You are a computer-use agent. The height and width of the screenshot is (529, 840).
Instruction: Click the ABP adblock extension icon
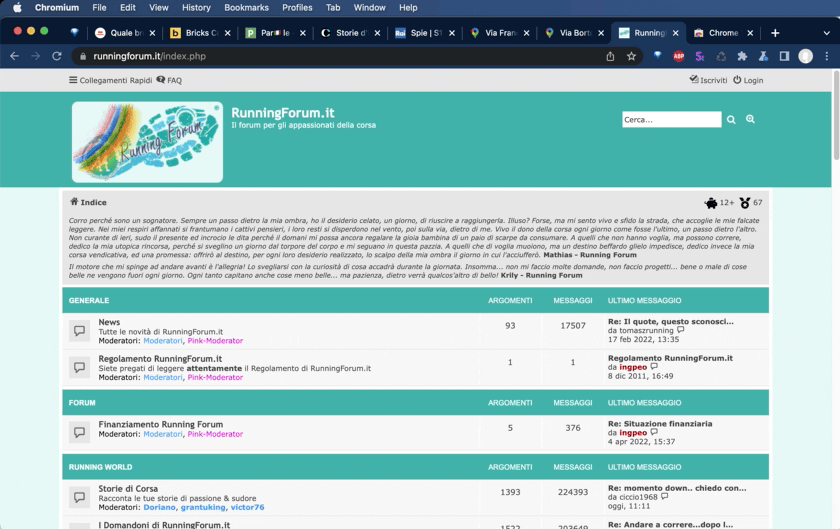coord(679,56)
